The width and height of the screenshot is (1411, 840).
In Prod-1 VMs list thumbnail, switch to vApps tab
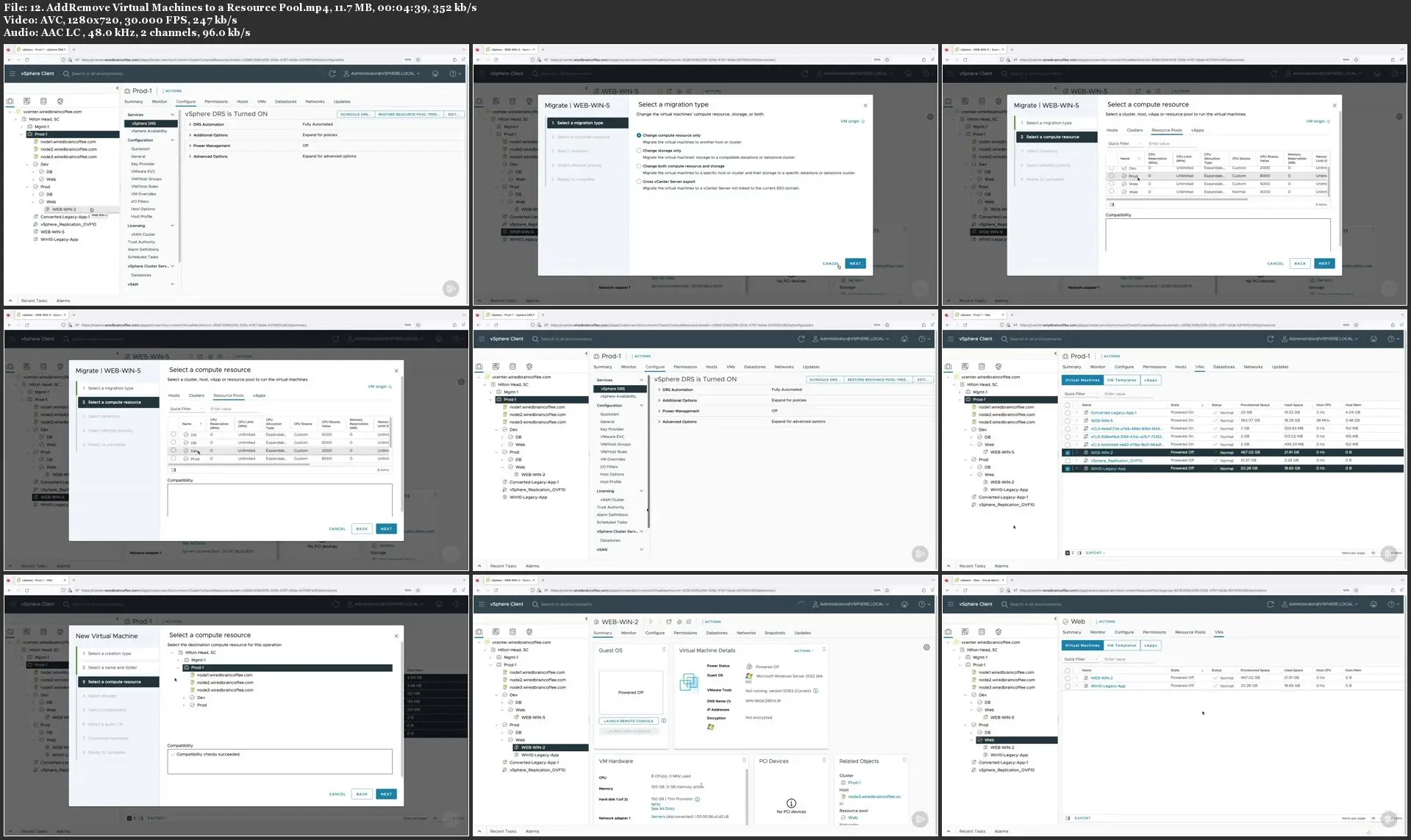tap(1151, 380)
